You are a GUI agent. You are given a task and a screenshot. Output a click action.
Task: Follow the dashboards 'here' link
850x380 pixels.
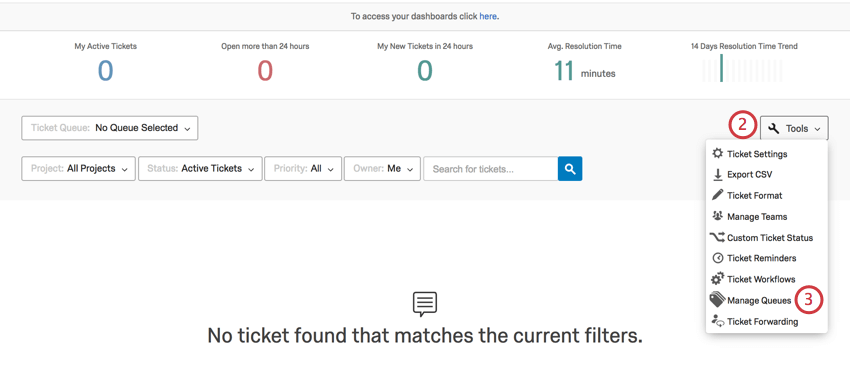pyautogui.click(x=488, y=16)
